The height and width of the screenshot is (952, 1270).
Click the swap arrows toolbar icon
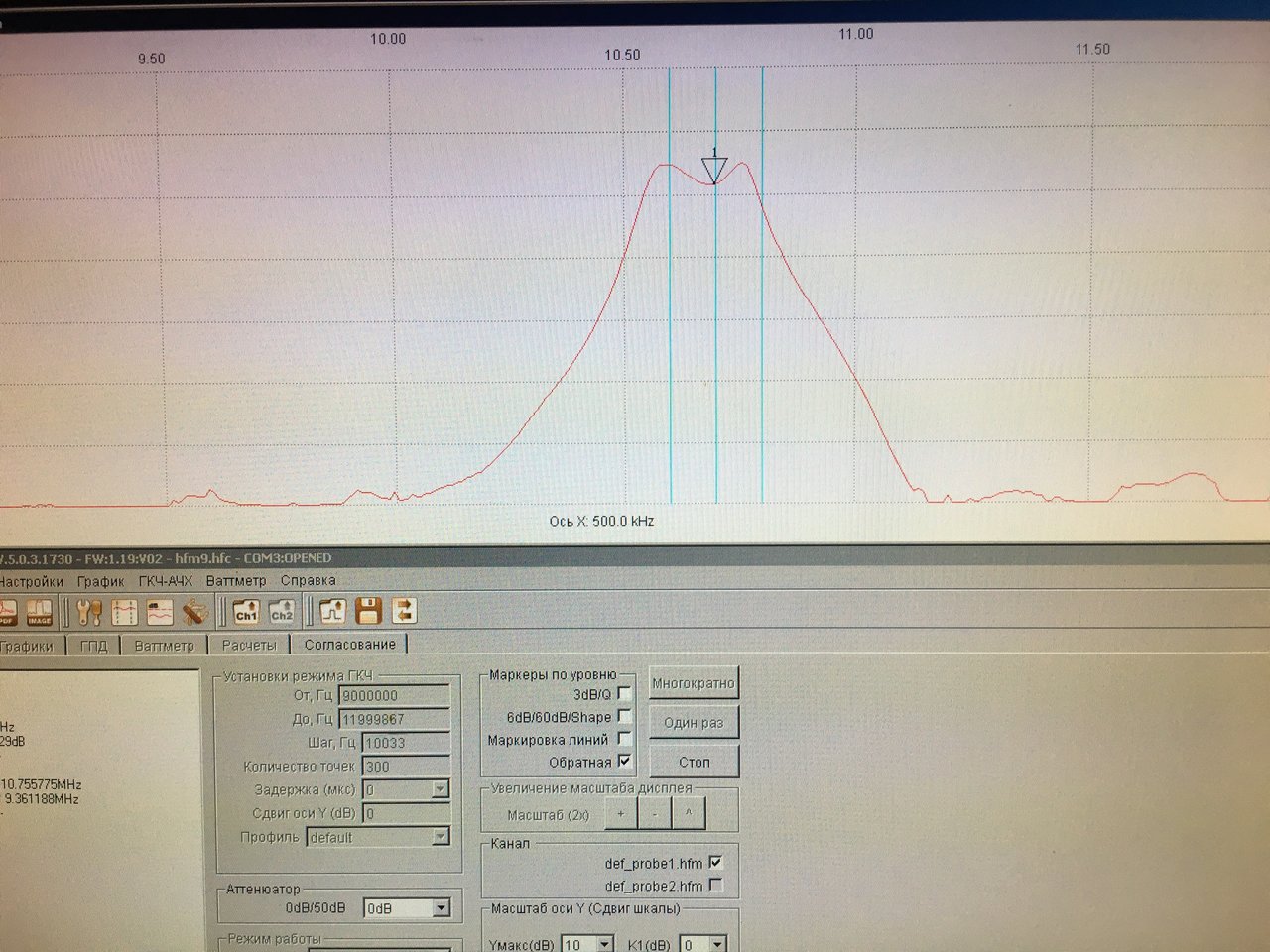(404, 611)
